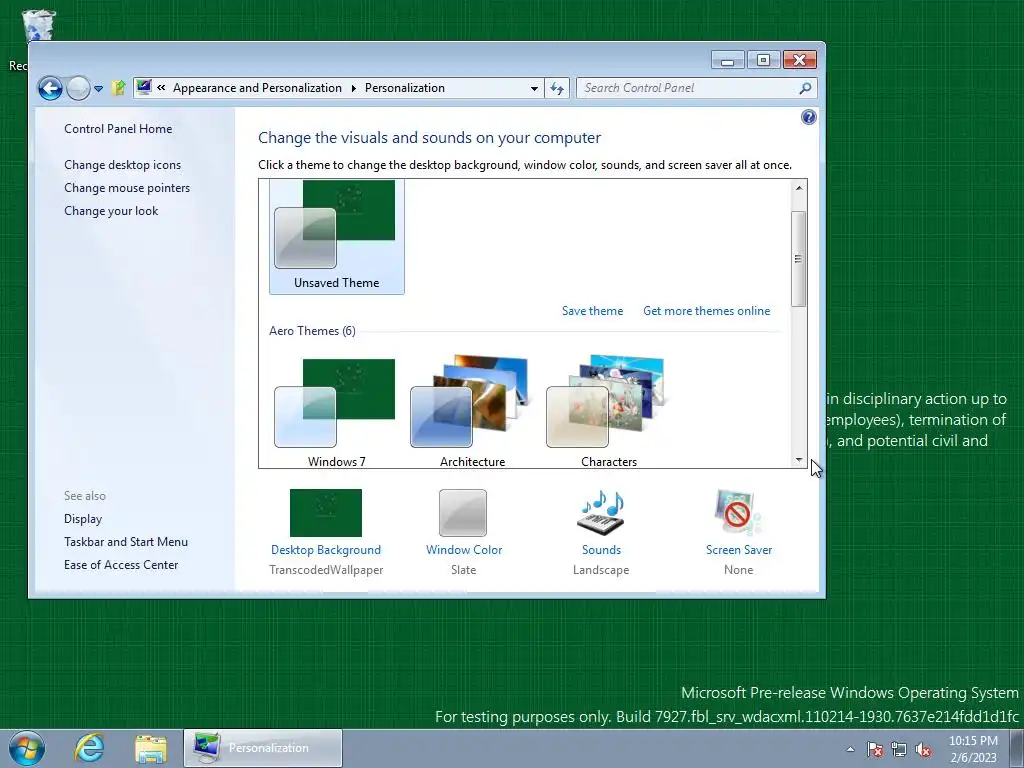
Task: Click the Refresh button in address bar
Action: (x=557, y=88)
